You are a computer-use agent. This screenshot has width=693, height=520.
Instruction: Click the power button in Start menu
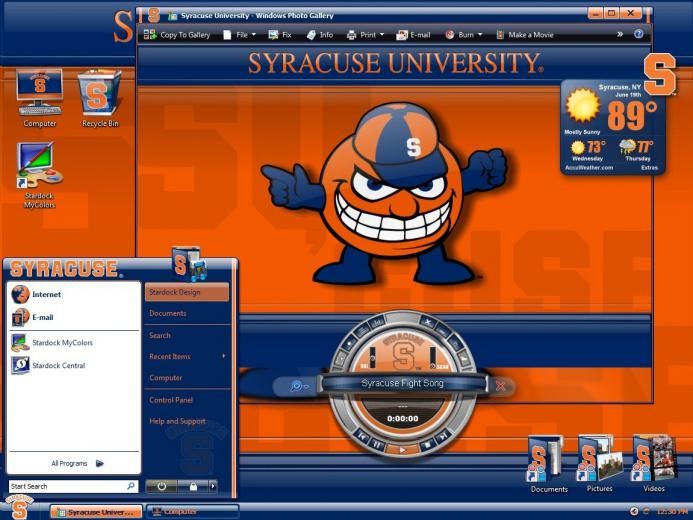point(161,486)
